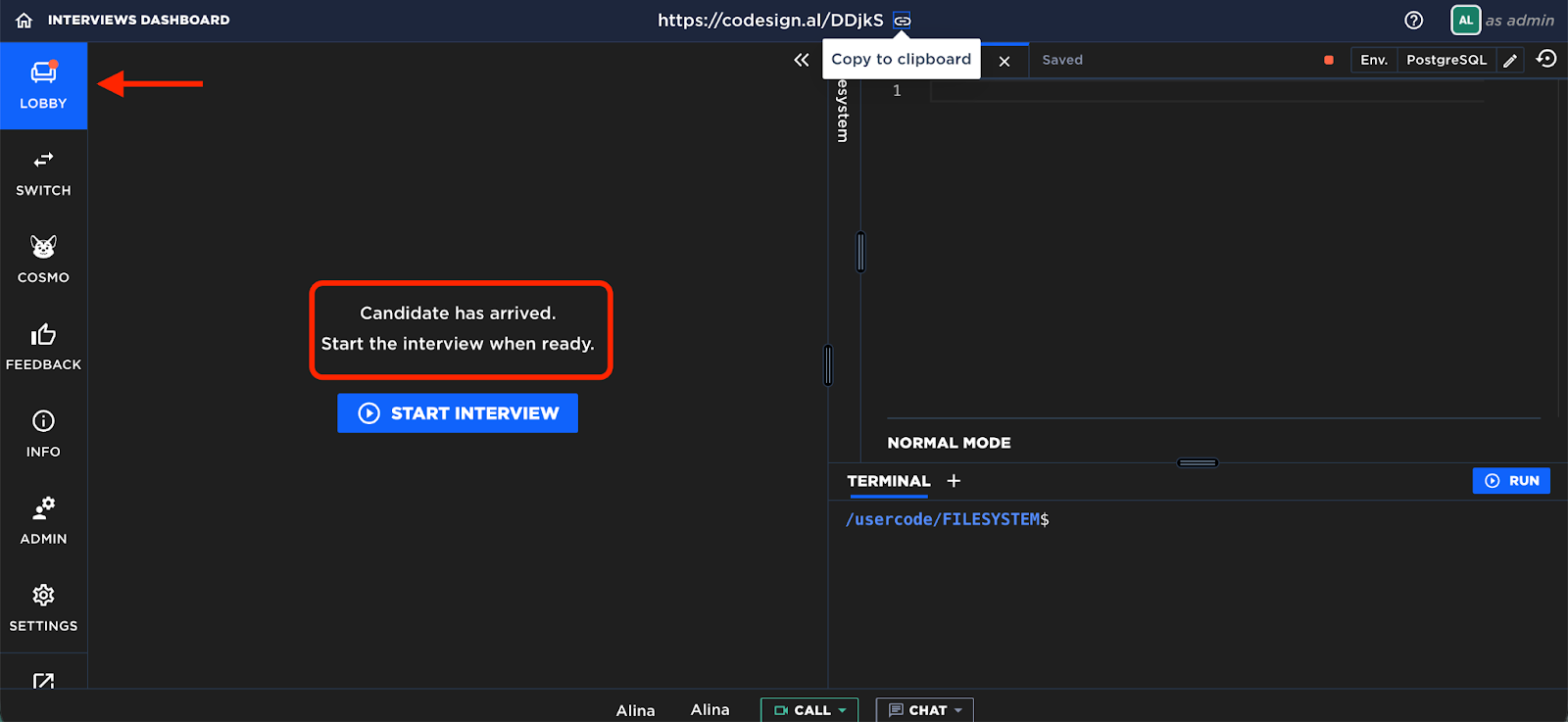Image resolution: width=1568 pixels, height=722 pixels.
Task: Click the Switch icon in sidebar
Action: [43, 172]
